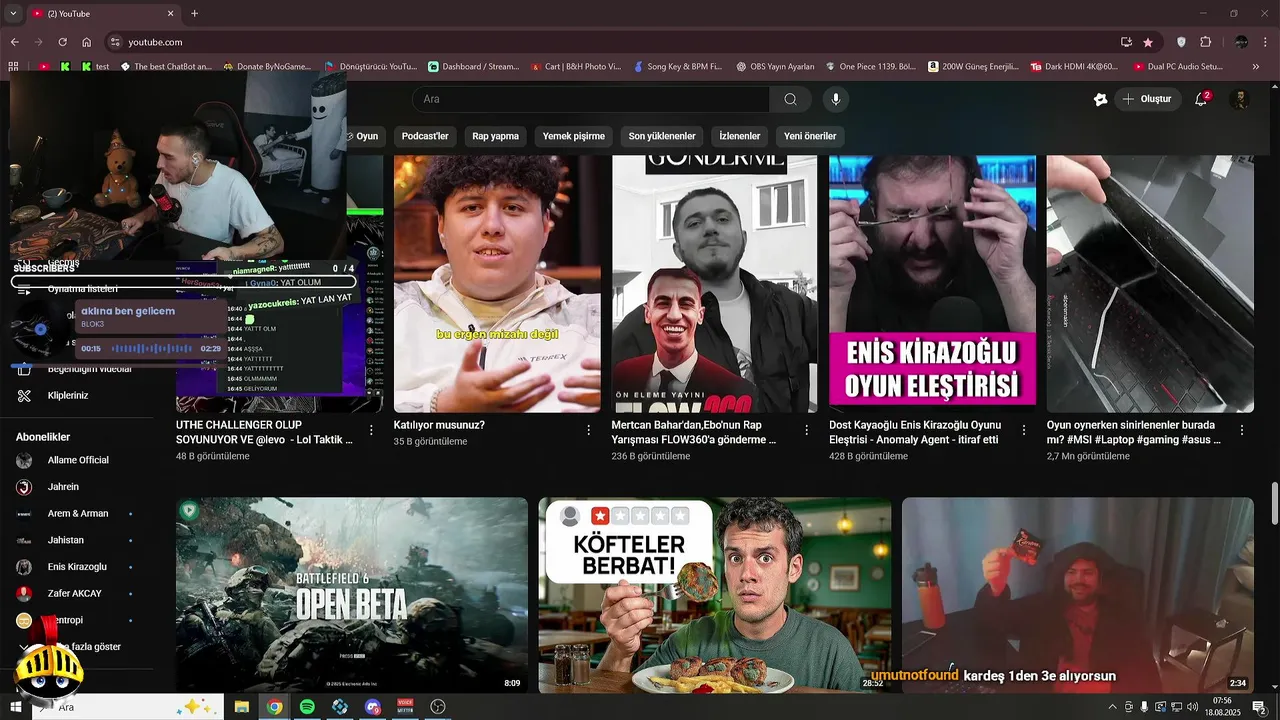Open Allame Official subscription
Screen dimensions: 1280x720
click(78, 460)
